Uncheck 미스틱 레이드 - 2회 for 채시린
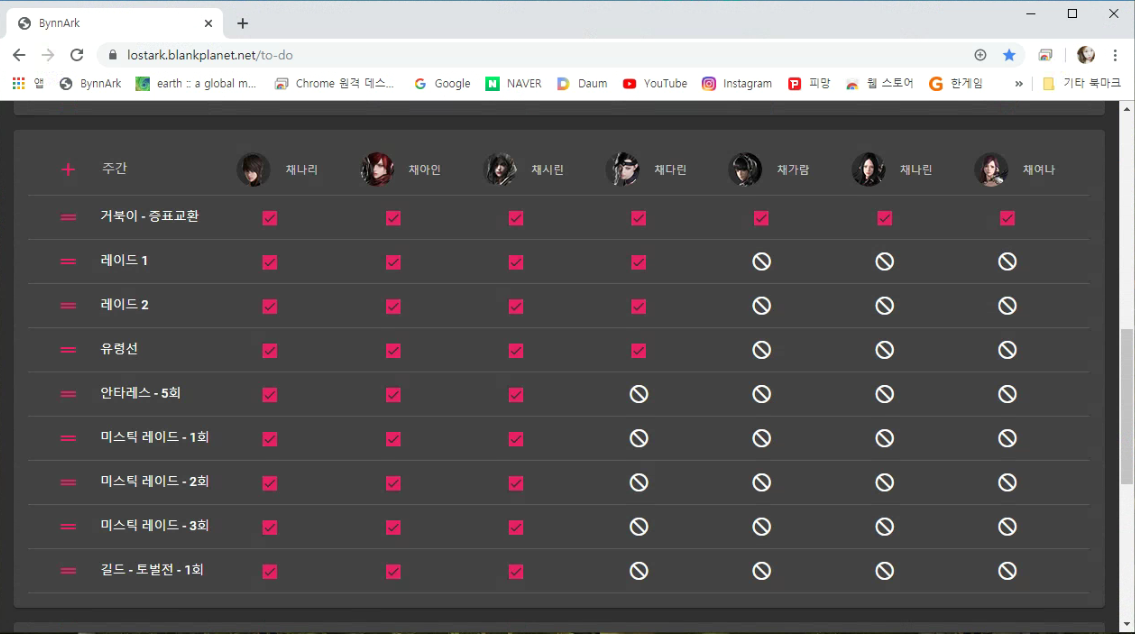 tap(516, 483)
